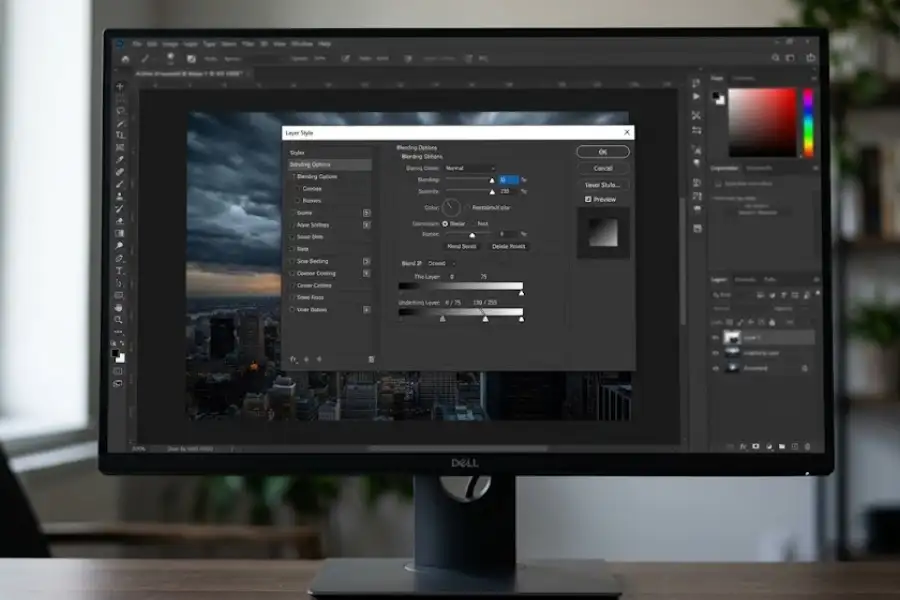Open the color picker circle in Blending Options
Viewport: 900px width, 600px height.
(x=451, y=206)
